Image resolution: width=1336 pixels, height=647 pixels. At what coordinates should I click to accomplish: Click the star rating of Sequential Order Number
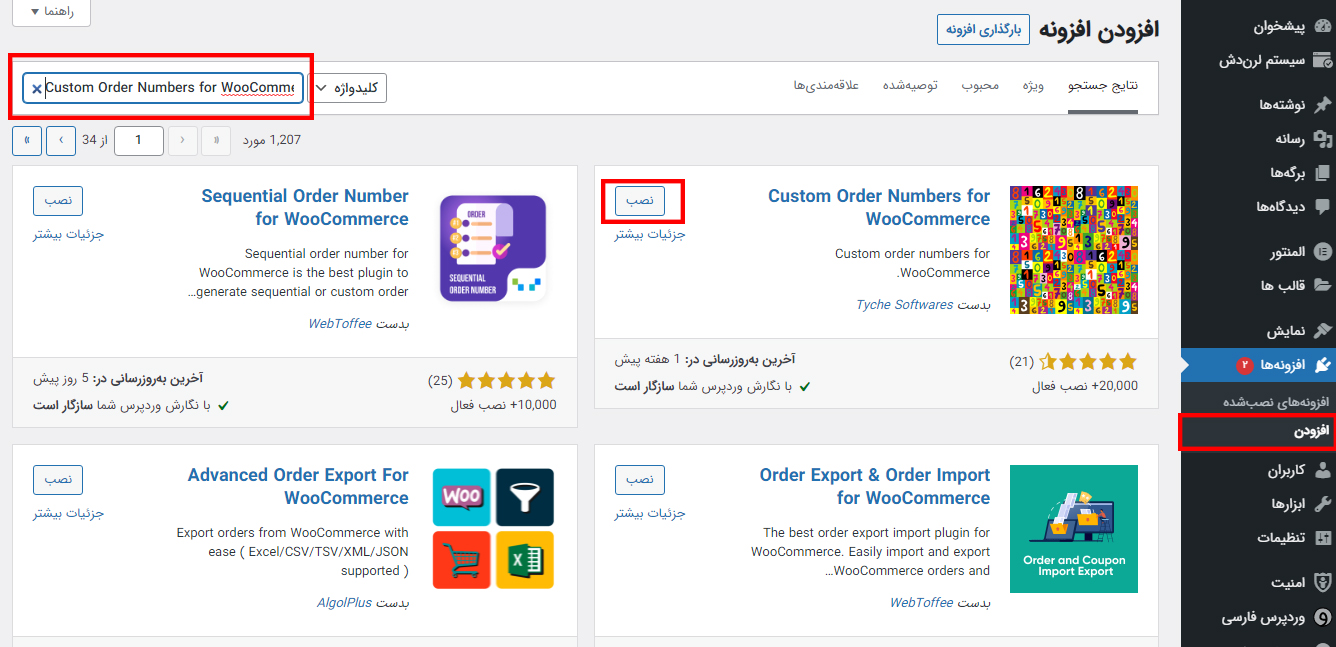507,380
